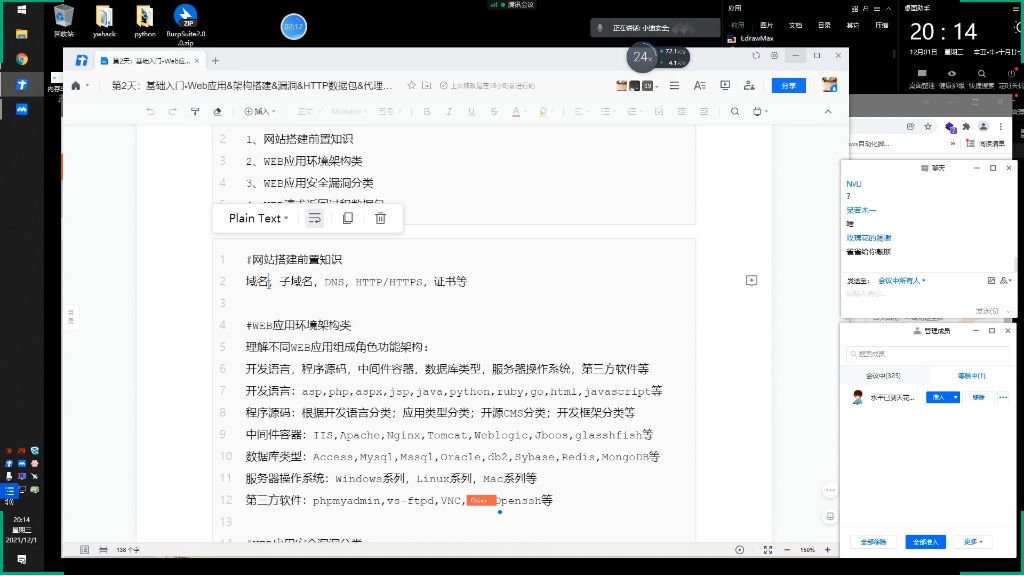Remove the waiting member 移除

(x=978, y=397)
